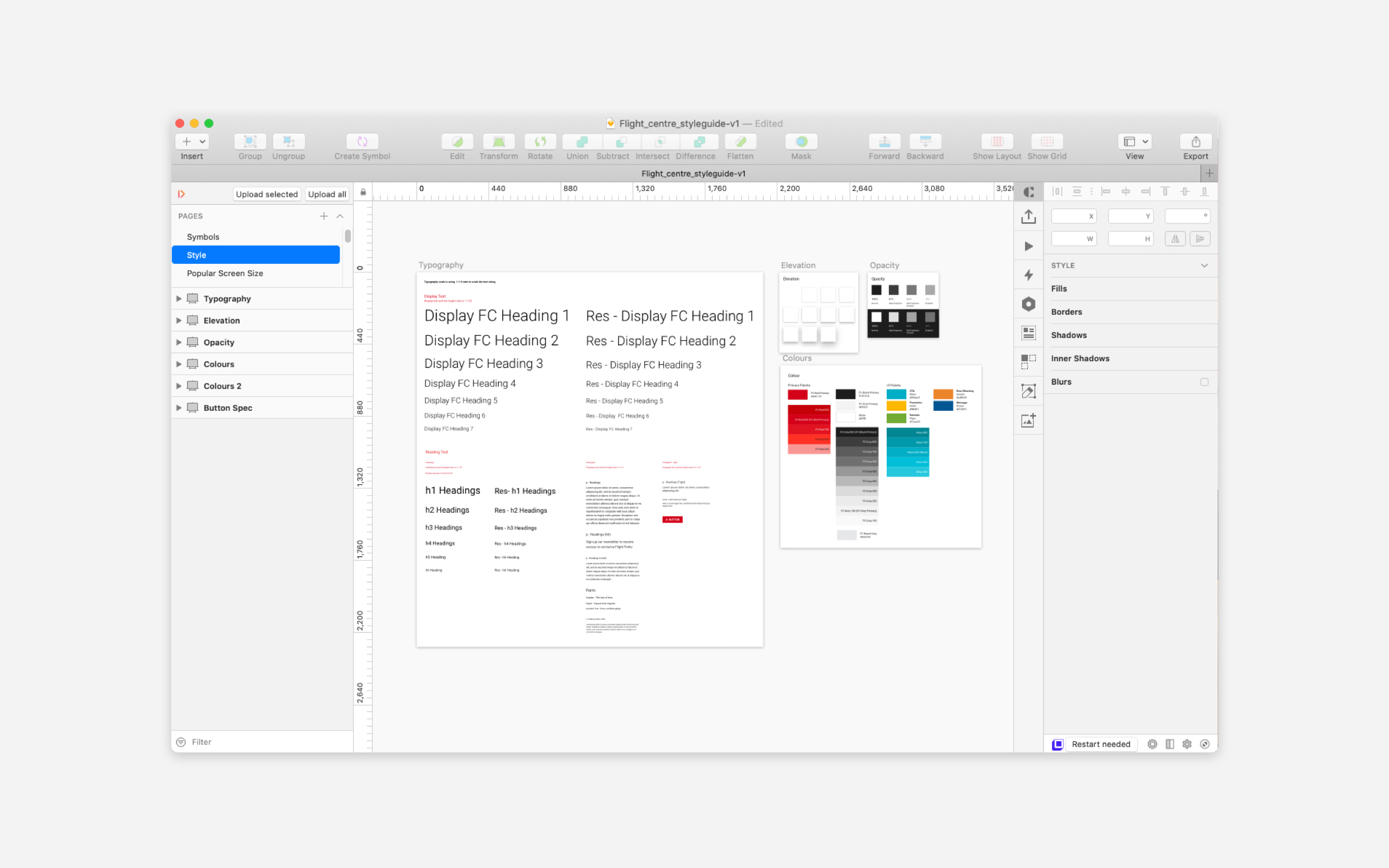Toggle Show Grid on the canvas
The width and height of the screenshot is (1389, 868).
(x=1046, y=142)
